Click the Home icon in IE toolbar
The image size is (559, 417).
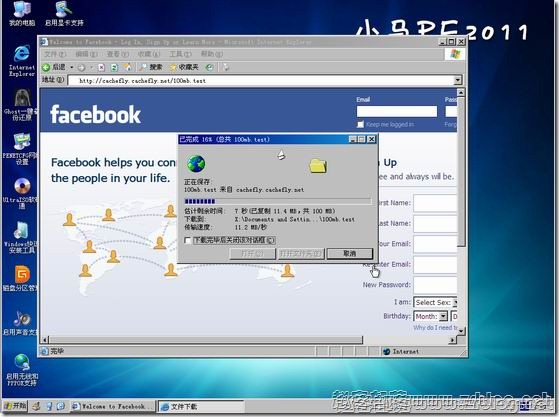pos(127,67)
